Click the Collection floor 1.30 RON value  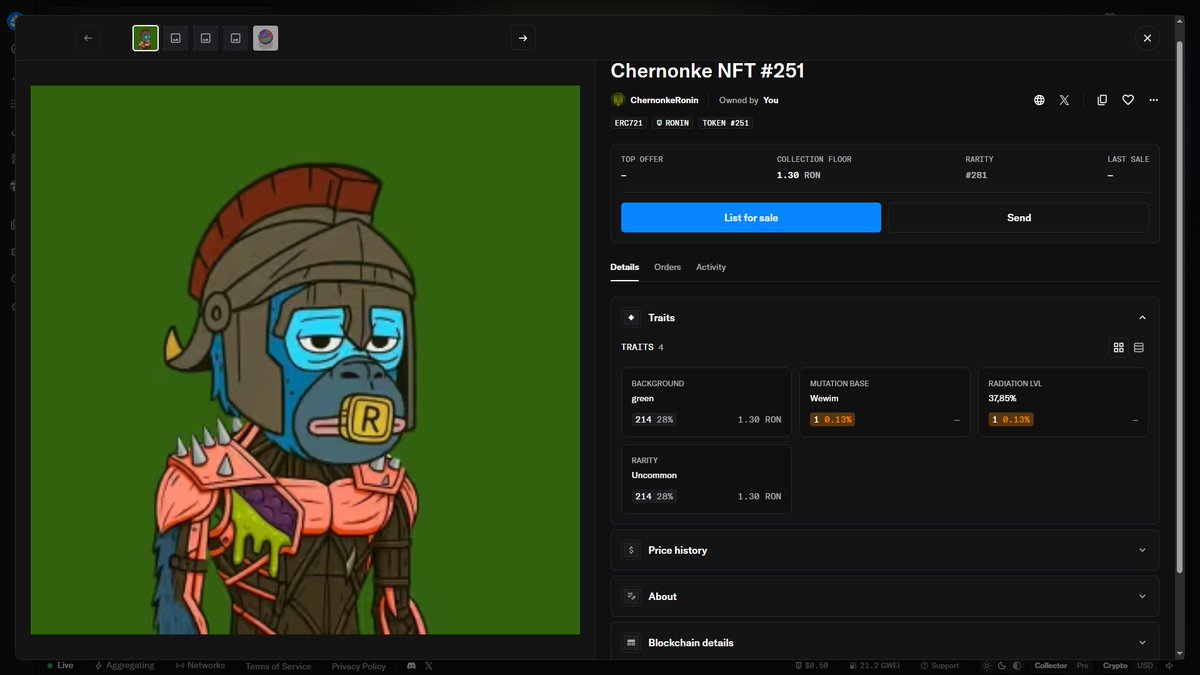point(798,175)
